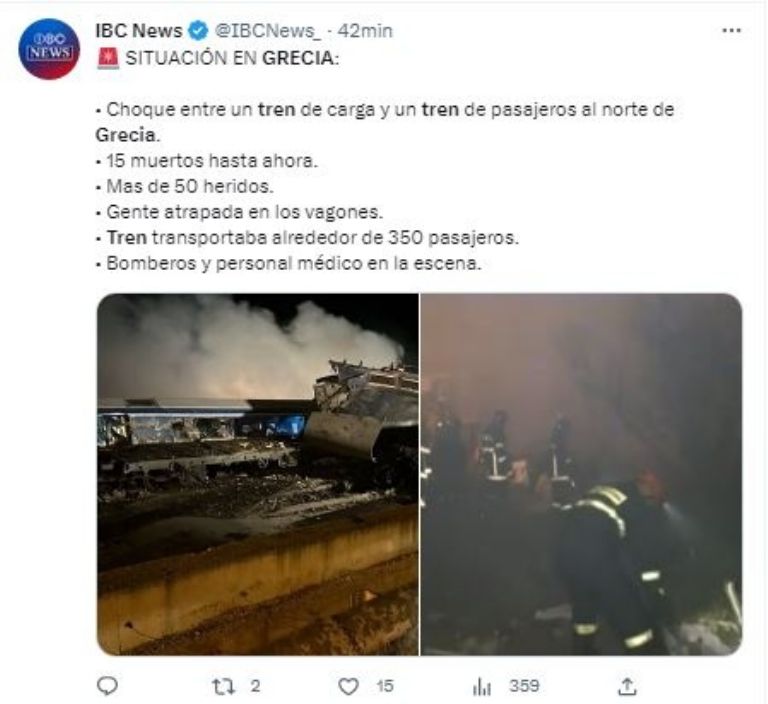Image resolution: width=768 pixels, height=704 pixels.
Task: Click the @IBCNews_ handle
Action: (268, 31)
